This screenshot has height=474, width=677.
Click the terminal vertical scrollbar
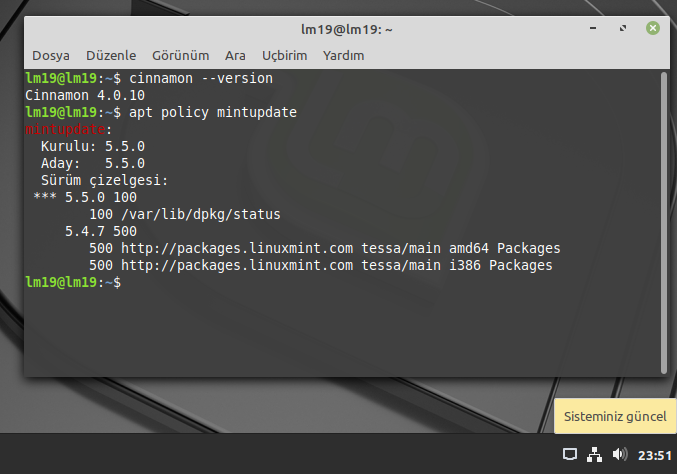tap(664, 223)
